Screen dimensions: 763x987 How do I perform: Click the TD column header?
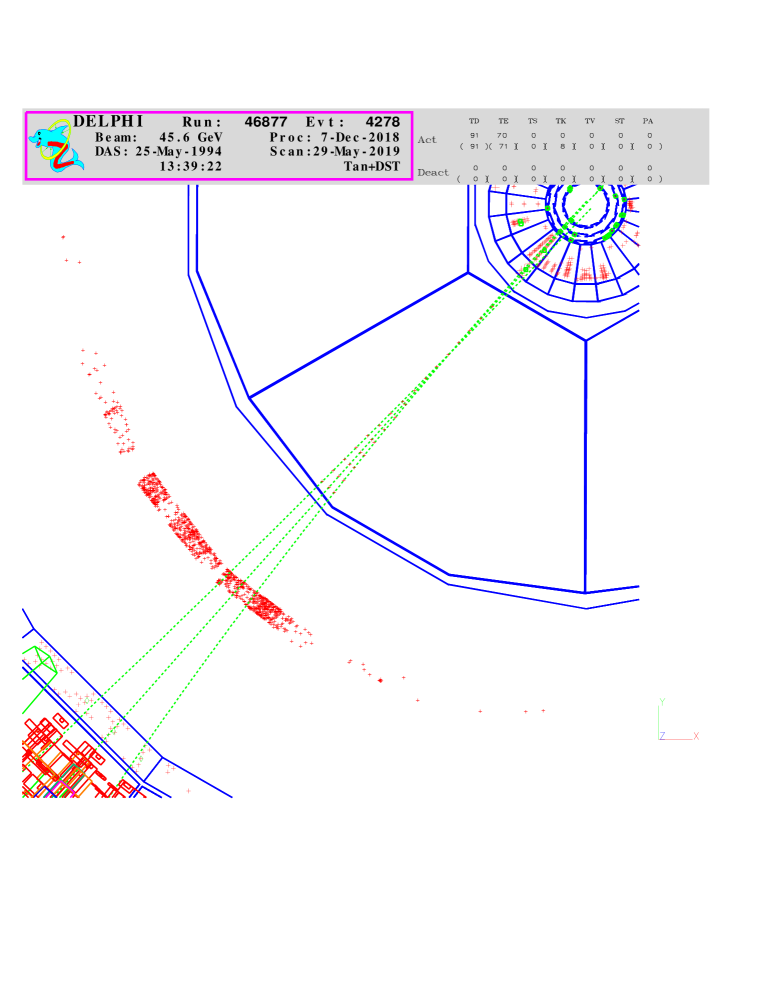[474, 121]
